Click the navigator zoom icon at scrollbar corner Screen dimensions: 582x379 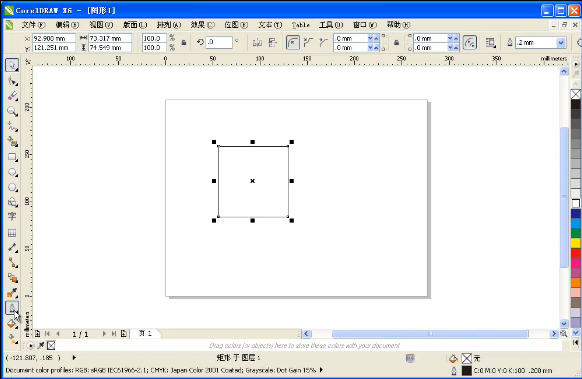coord(563,333)
